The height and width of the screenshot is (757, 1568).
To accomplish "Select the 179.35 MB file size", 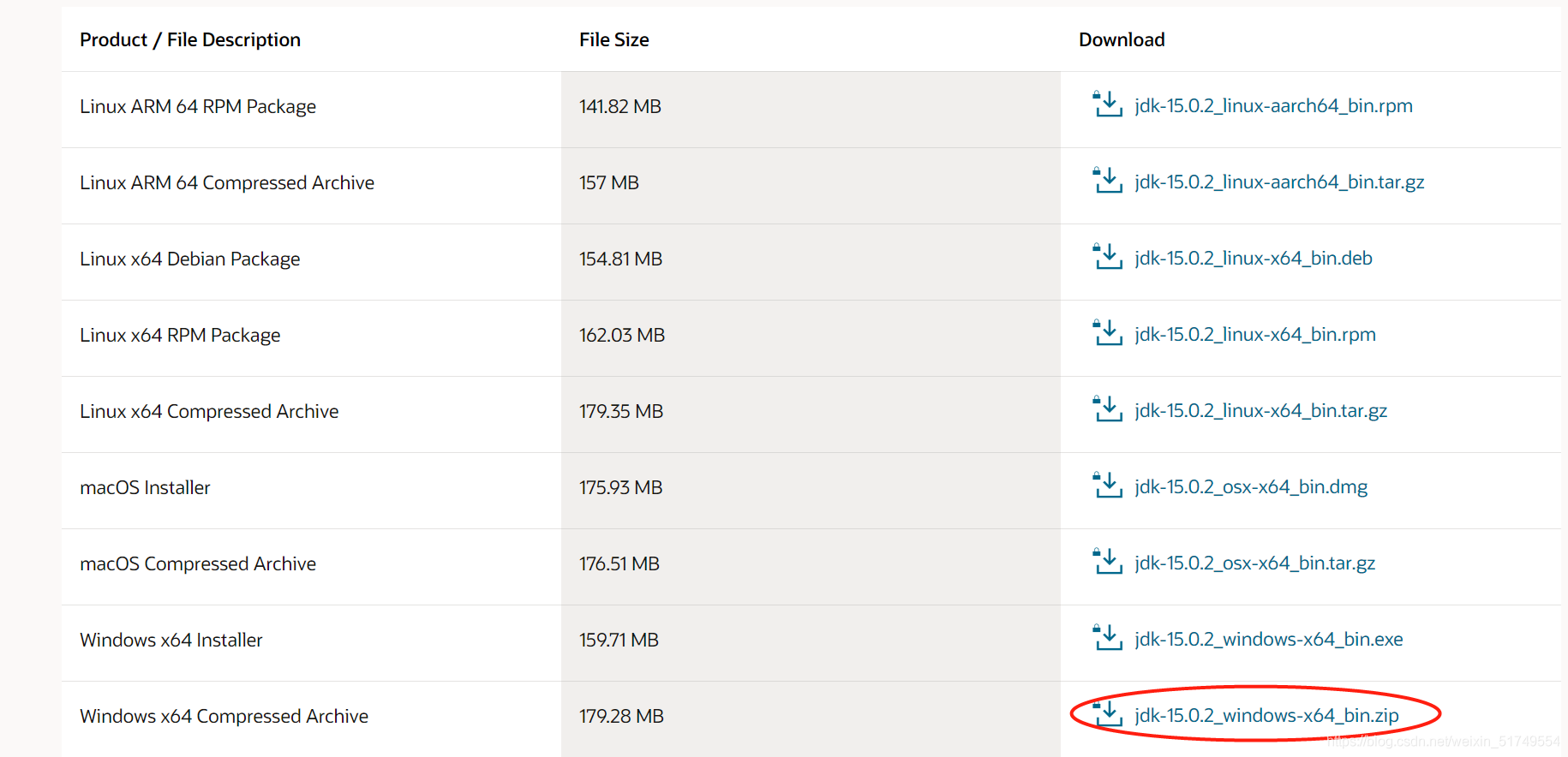I will coord(621,412).
